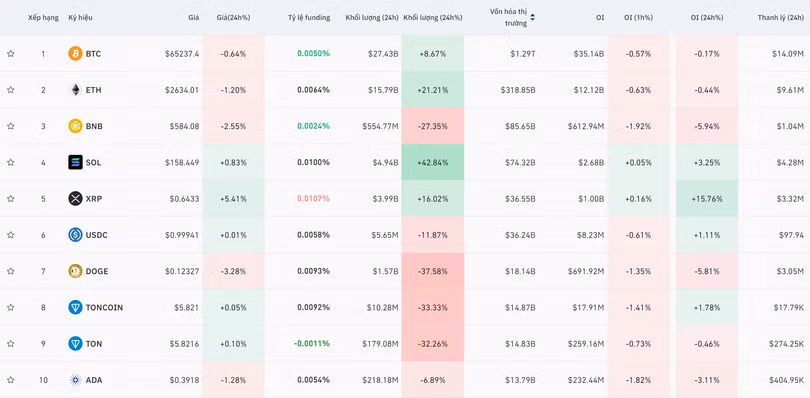Viewport: 810px width, 398px height.
Task: Click ETH open interest $12.12B
Action: click(589, 90)
